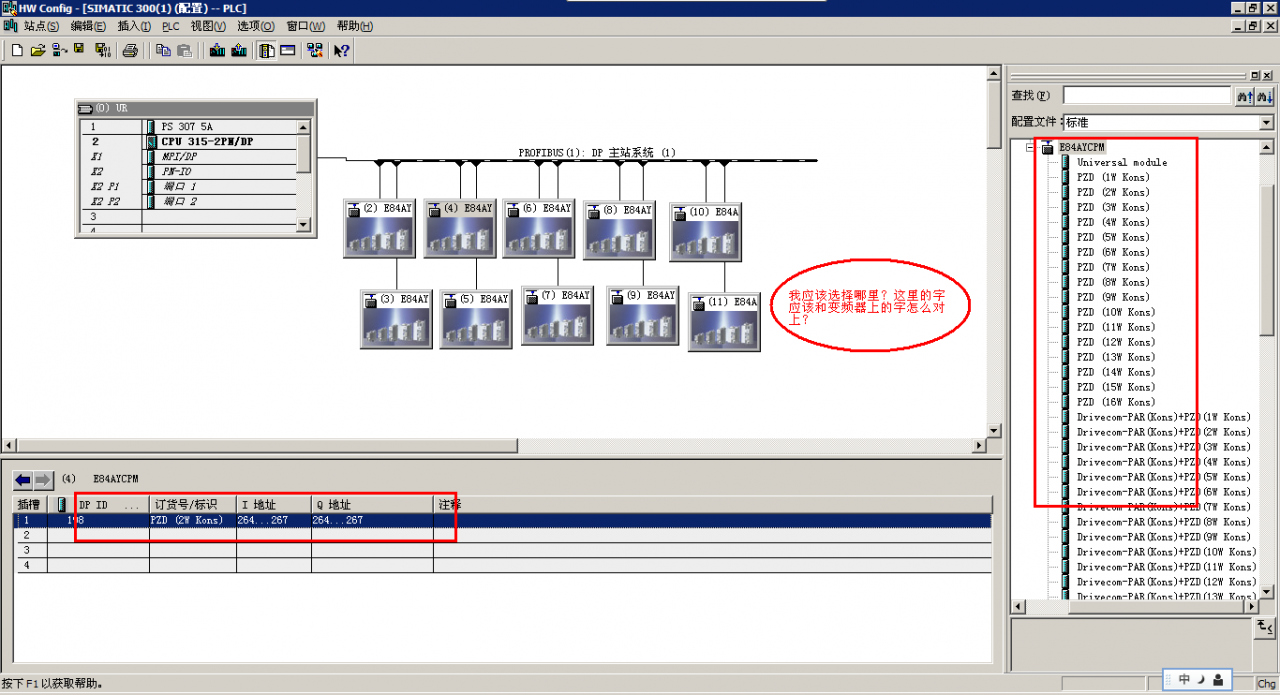Click the 中 input method indicator

(x=1185, y=679)
